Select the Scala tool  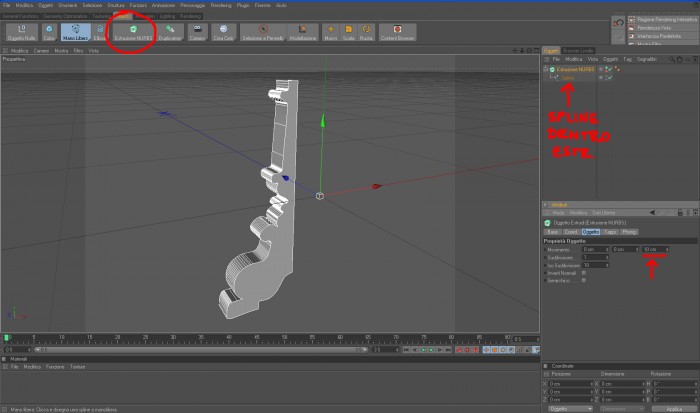point(348,32)
